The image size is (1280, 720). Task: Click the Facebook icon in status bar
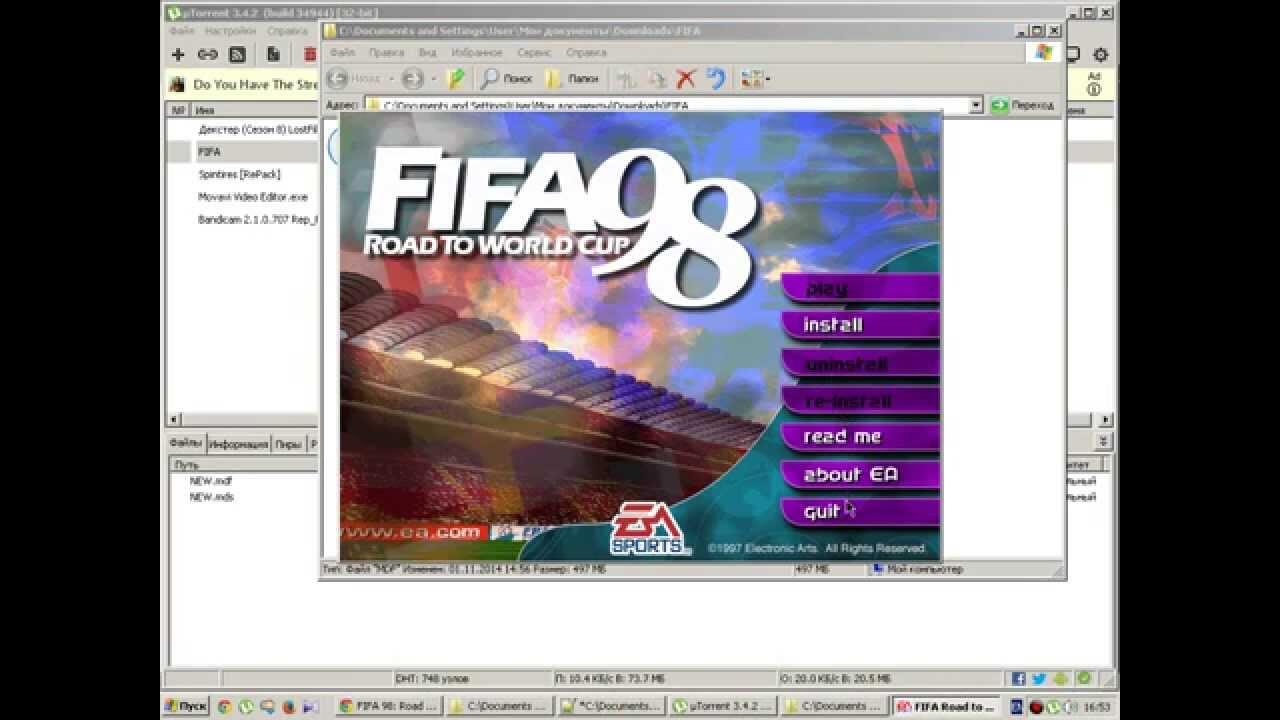click(1019, 679)
